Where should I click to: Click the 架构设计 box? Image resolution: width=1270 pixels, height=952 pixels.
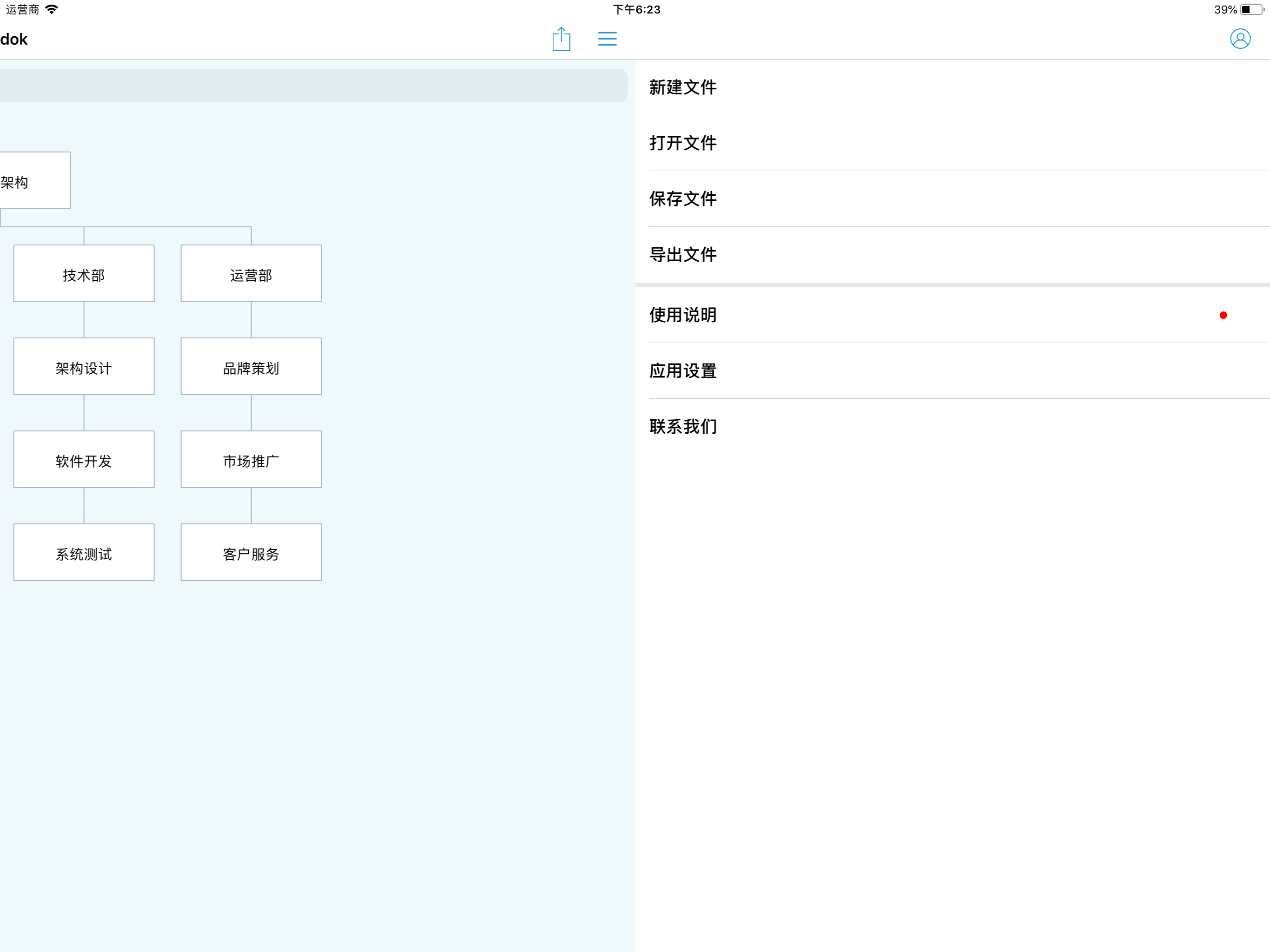click(84, 366)
